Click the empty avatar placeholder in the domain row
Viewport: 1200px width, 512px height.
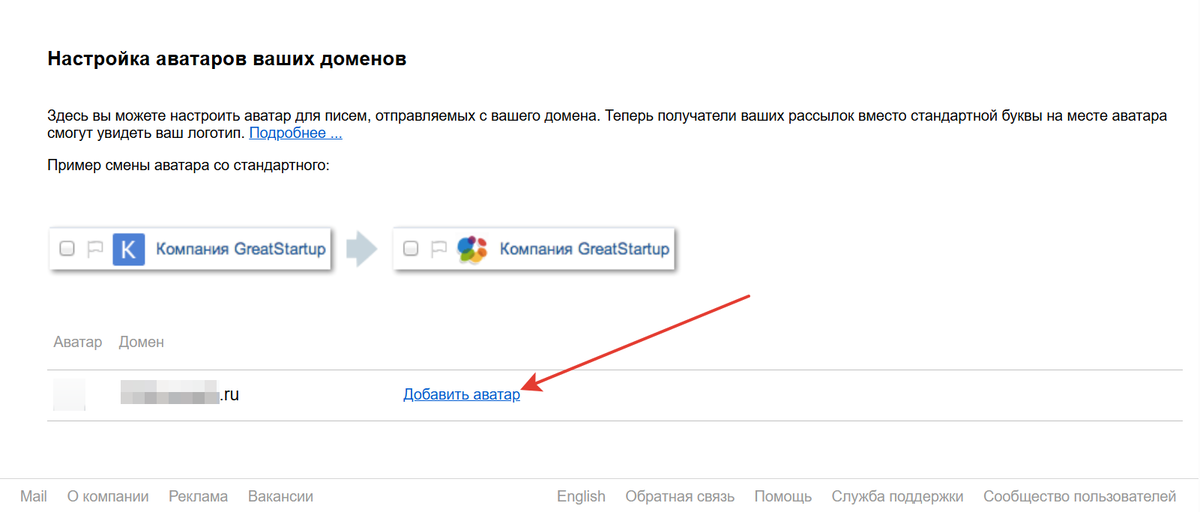(x=69, y=395)
